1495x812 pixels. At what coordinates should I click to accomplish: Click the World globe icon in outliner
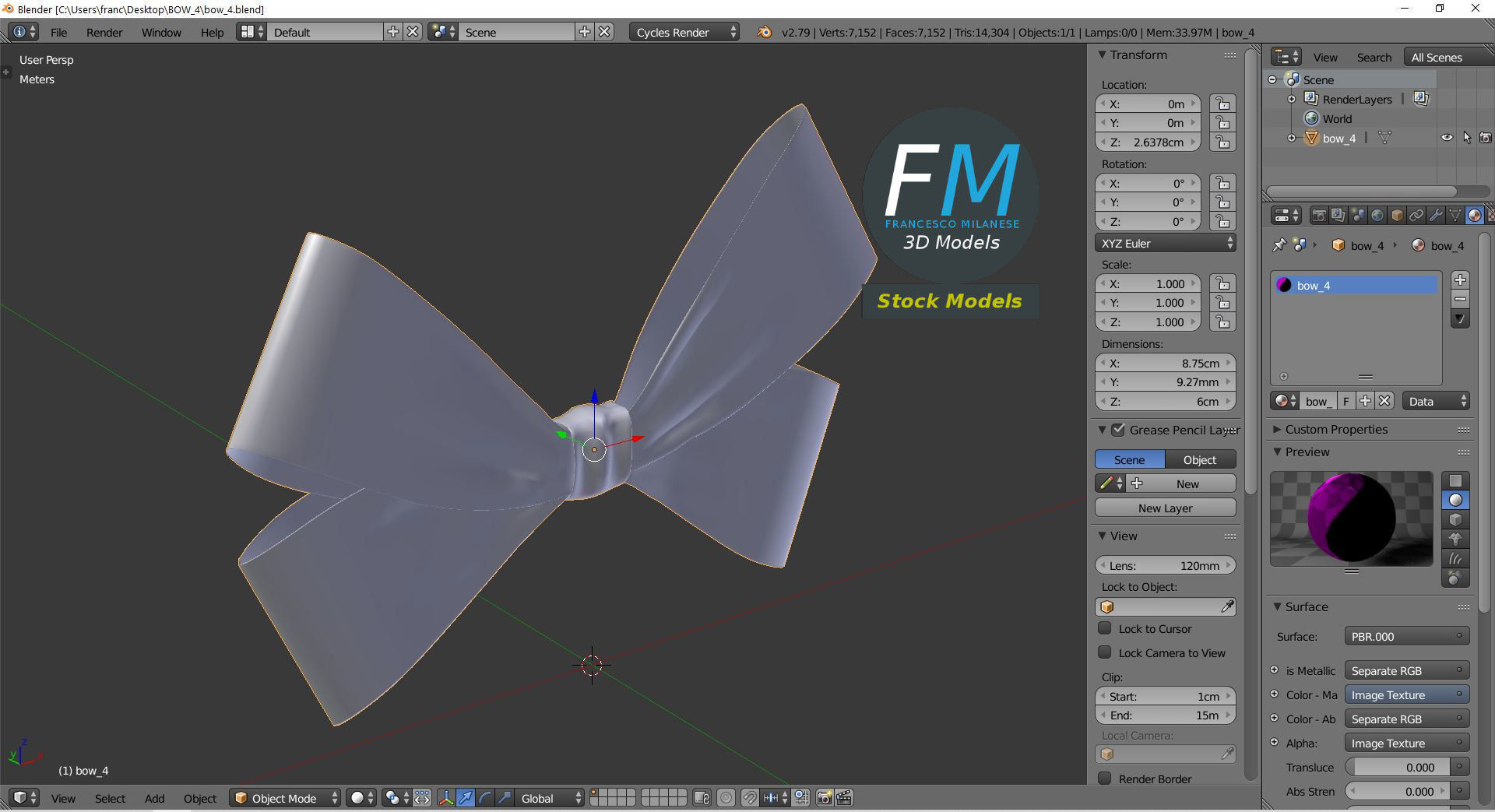1312,118
